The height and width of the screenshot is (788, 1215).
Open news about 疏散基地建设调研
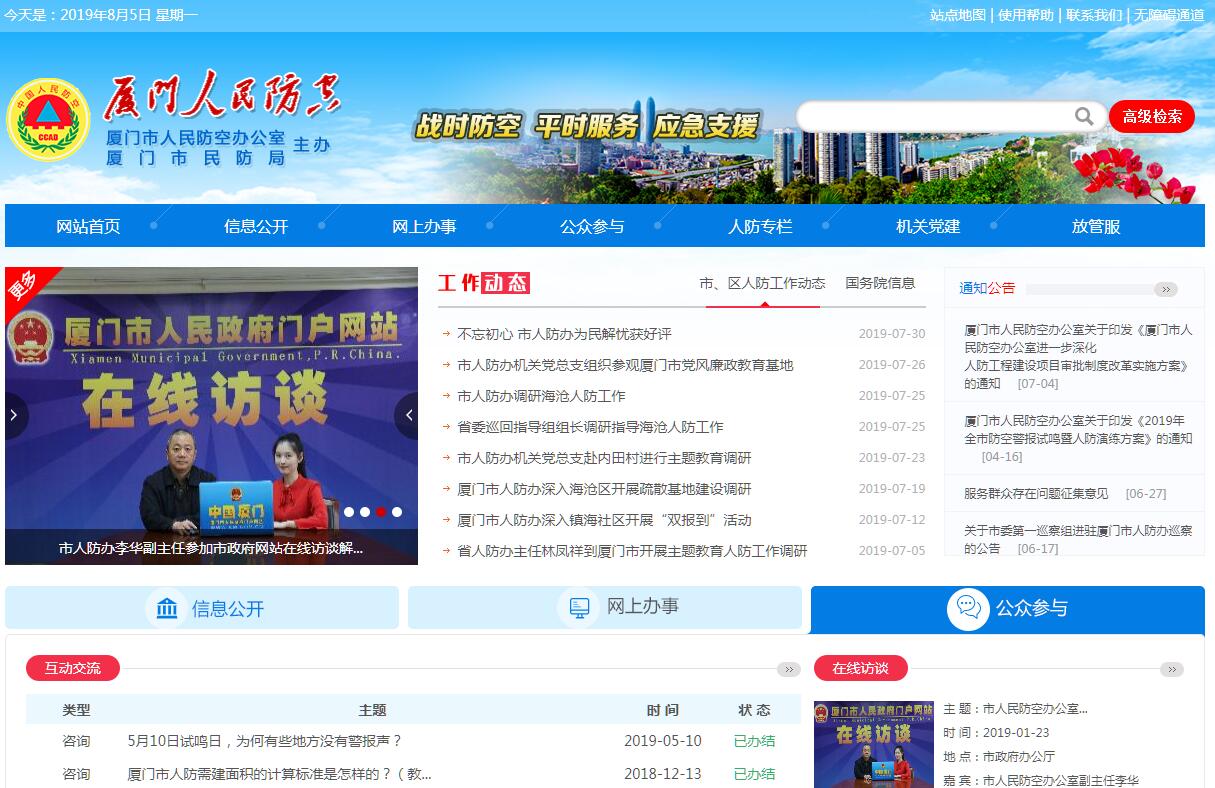[x=604, y=489]
